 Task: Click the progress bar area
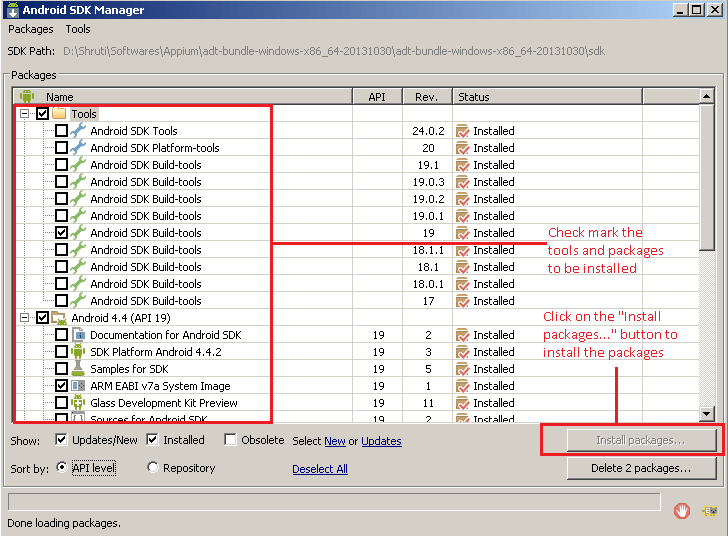tap(334, 502)
